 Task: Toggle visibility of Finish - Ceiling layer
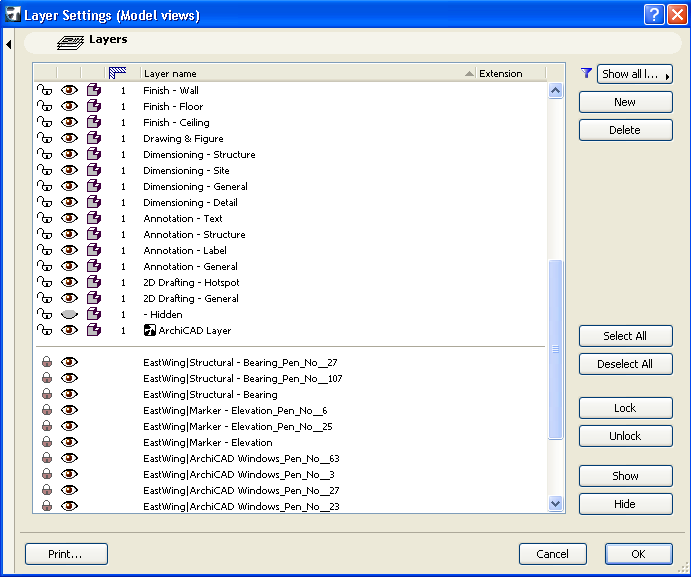tap(69, 122)
